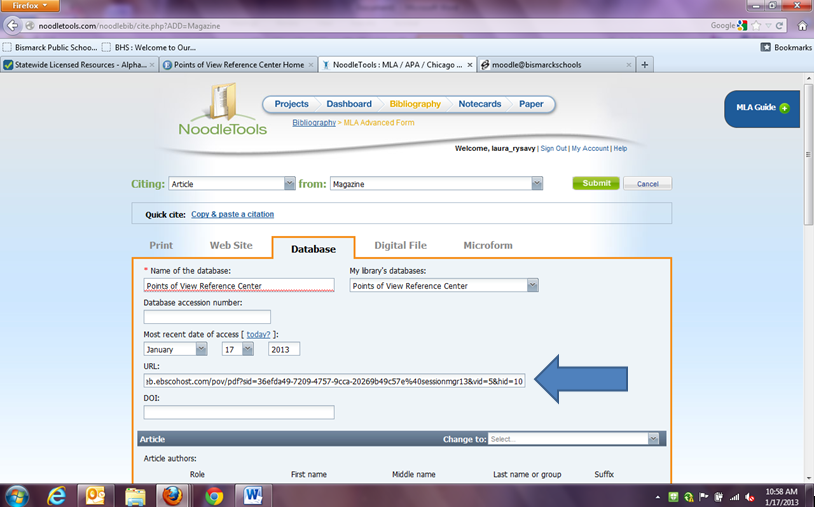Launch Internet Explorer from taskbar

click(x=56, y=496)
